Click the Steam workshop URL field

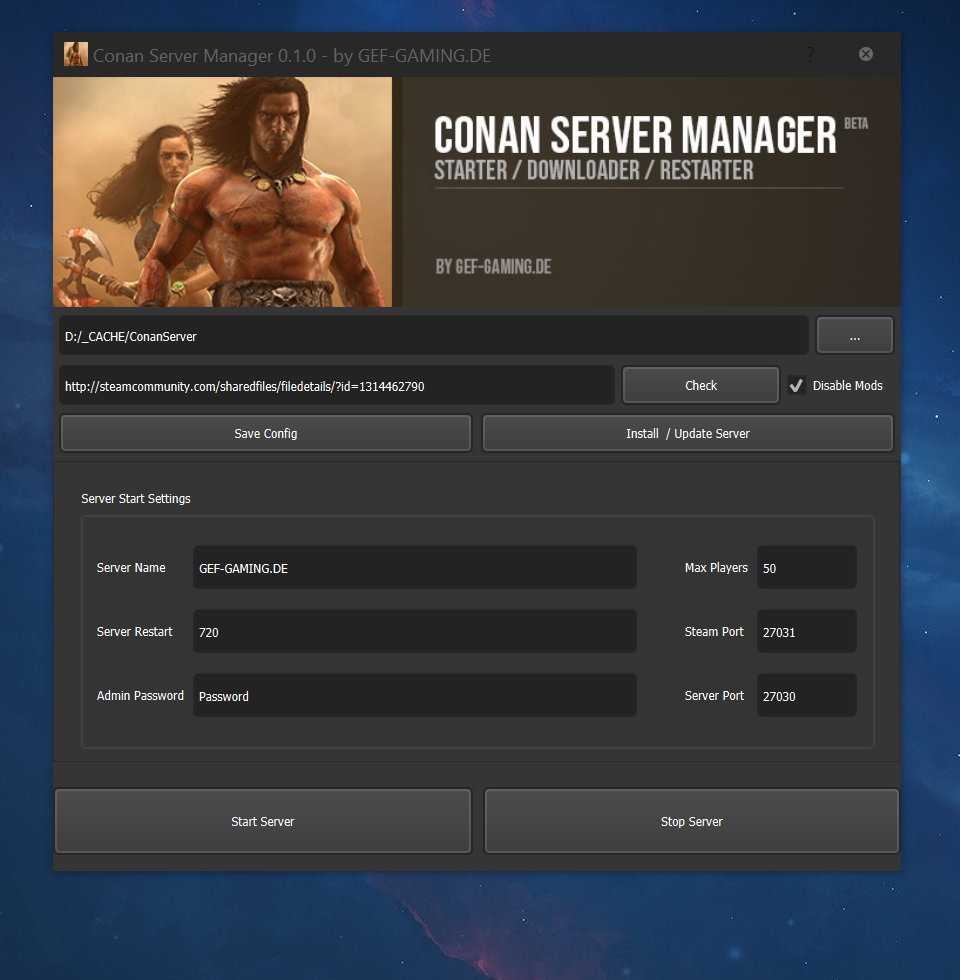pos(337,385)
